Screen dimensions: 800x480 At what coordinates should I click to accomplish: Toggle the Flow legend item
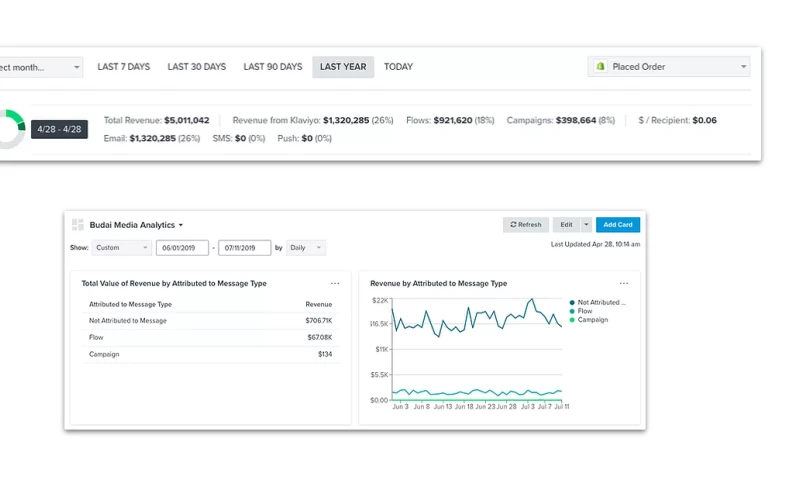pos(581,311)
